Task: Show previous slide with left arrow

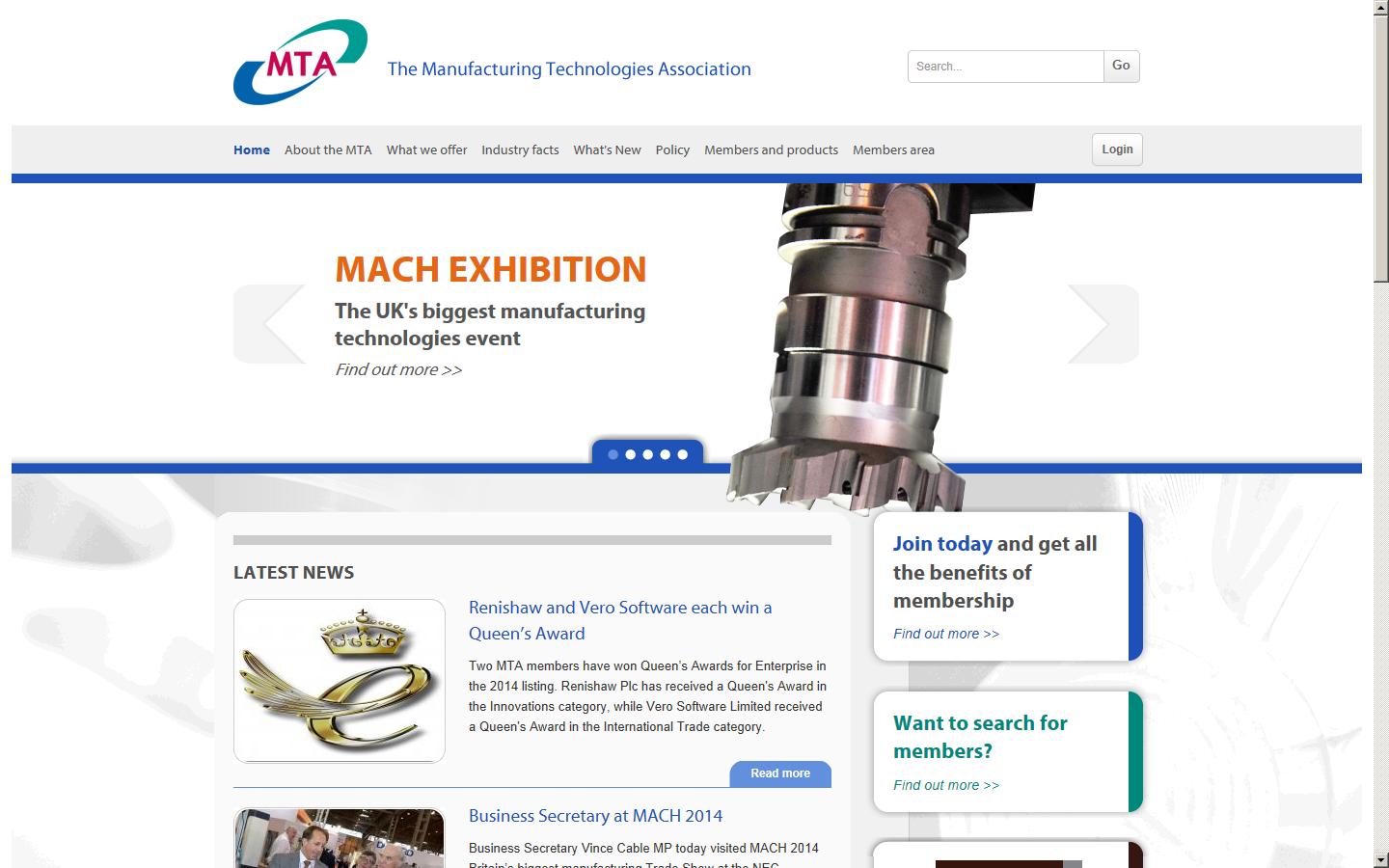Action: 271,324
